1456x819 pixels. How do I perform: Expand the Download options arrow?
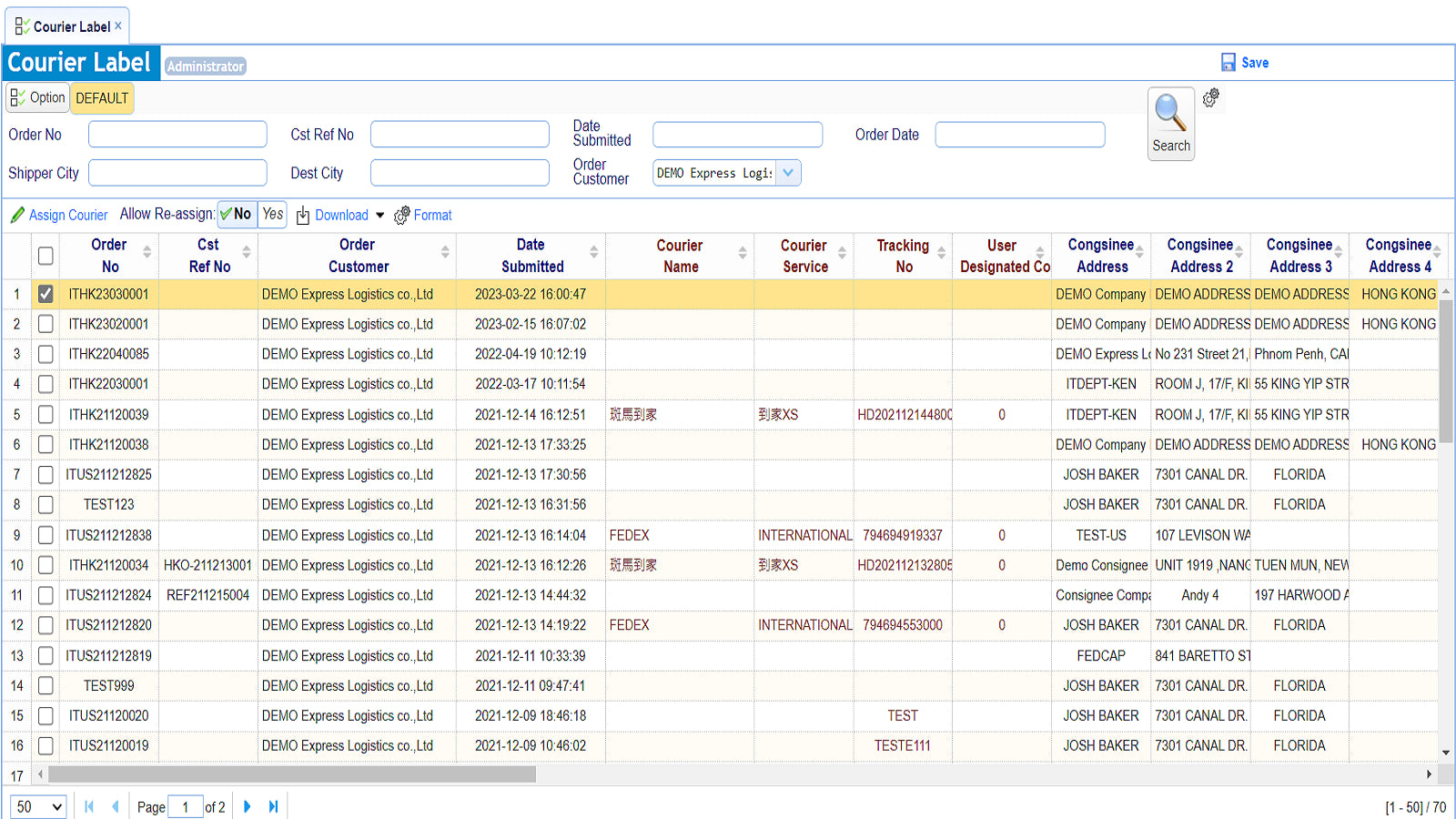[x=380, y=216]
